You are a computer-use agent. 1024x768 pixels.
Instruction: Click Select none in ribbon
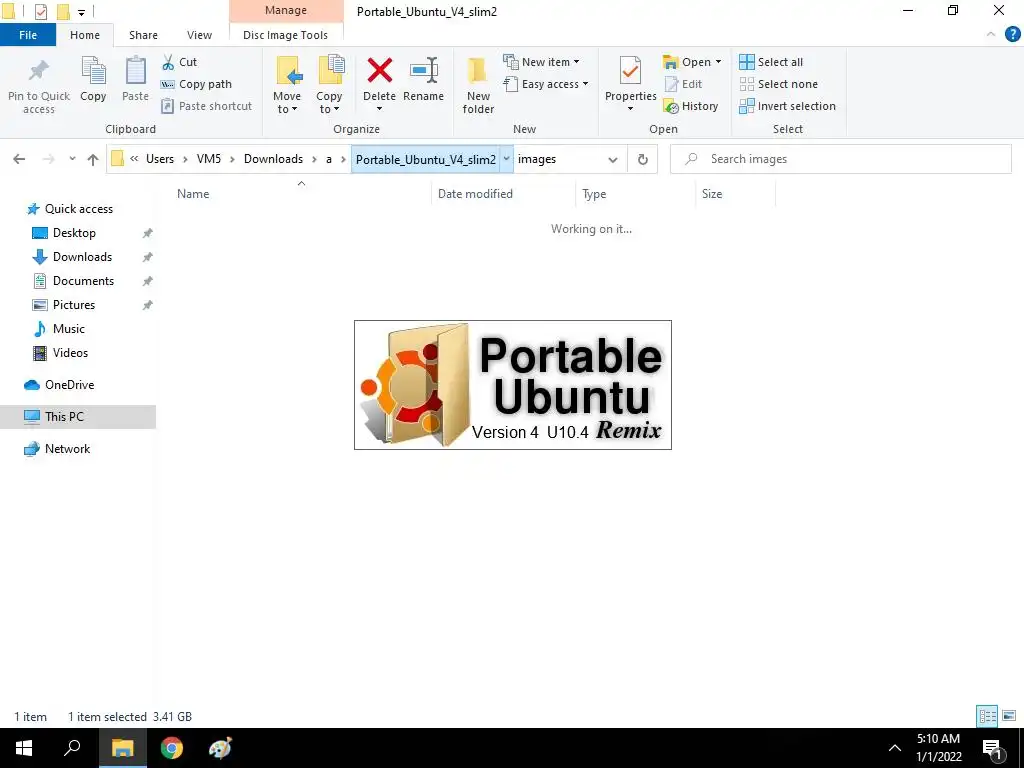tap(778, 84)
